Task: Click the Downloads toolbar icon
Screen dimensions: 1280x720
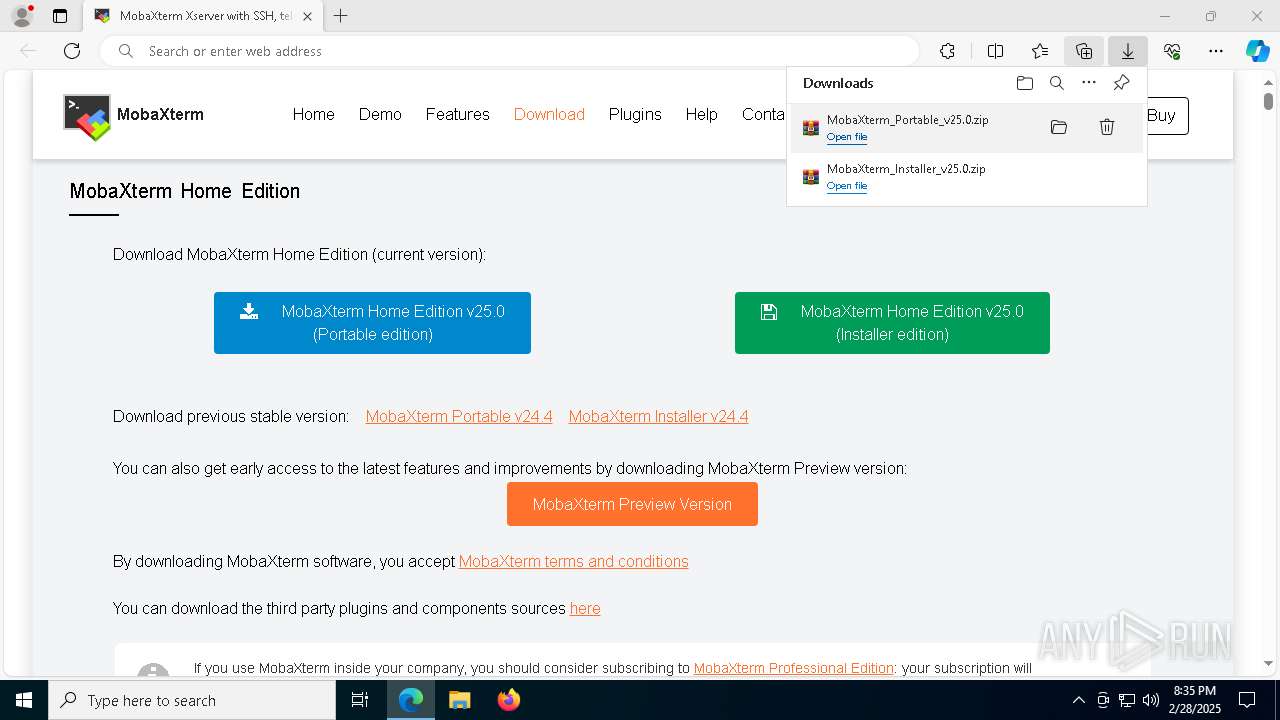Action: (1127, 51)
